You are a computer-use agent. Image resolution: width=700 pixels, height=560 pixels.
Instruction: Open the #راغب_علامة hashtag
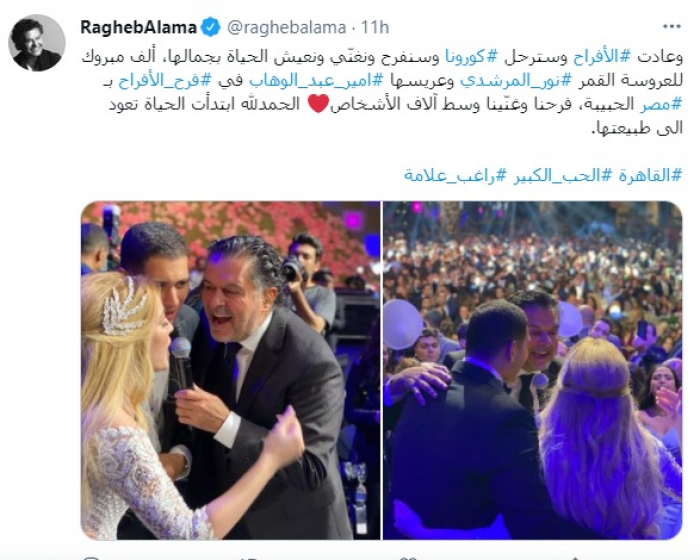click(x=455, y=176)
